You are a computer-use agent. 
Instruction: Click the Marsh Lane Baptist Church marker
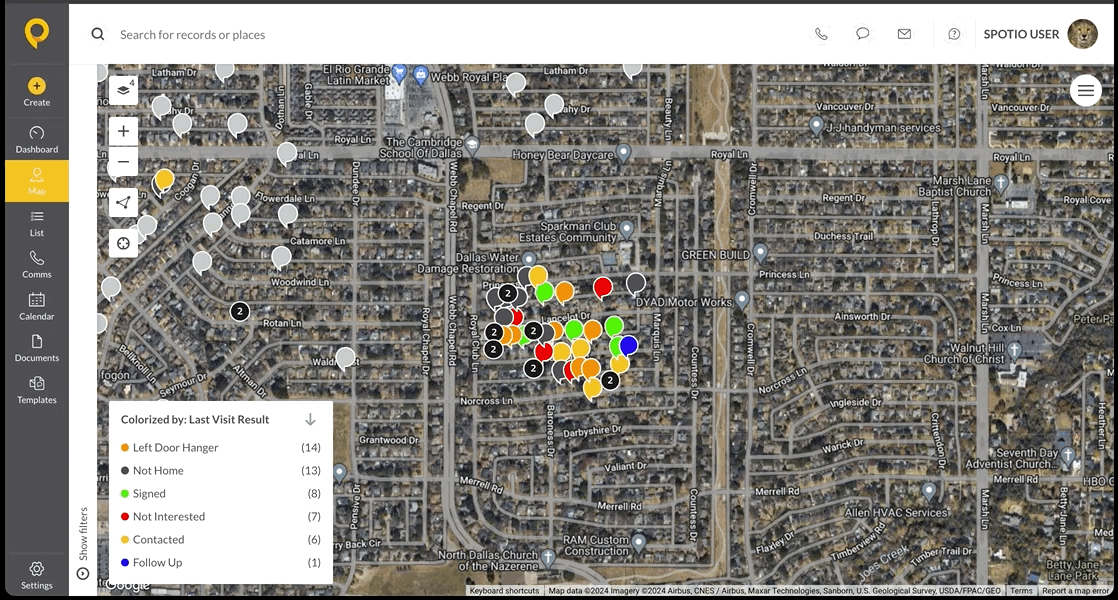[1001, 182]
